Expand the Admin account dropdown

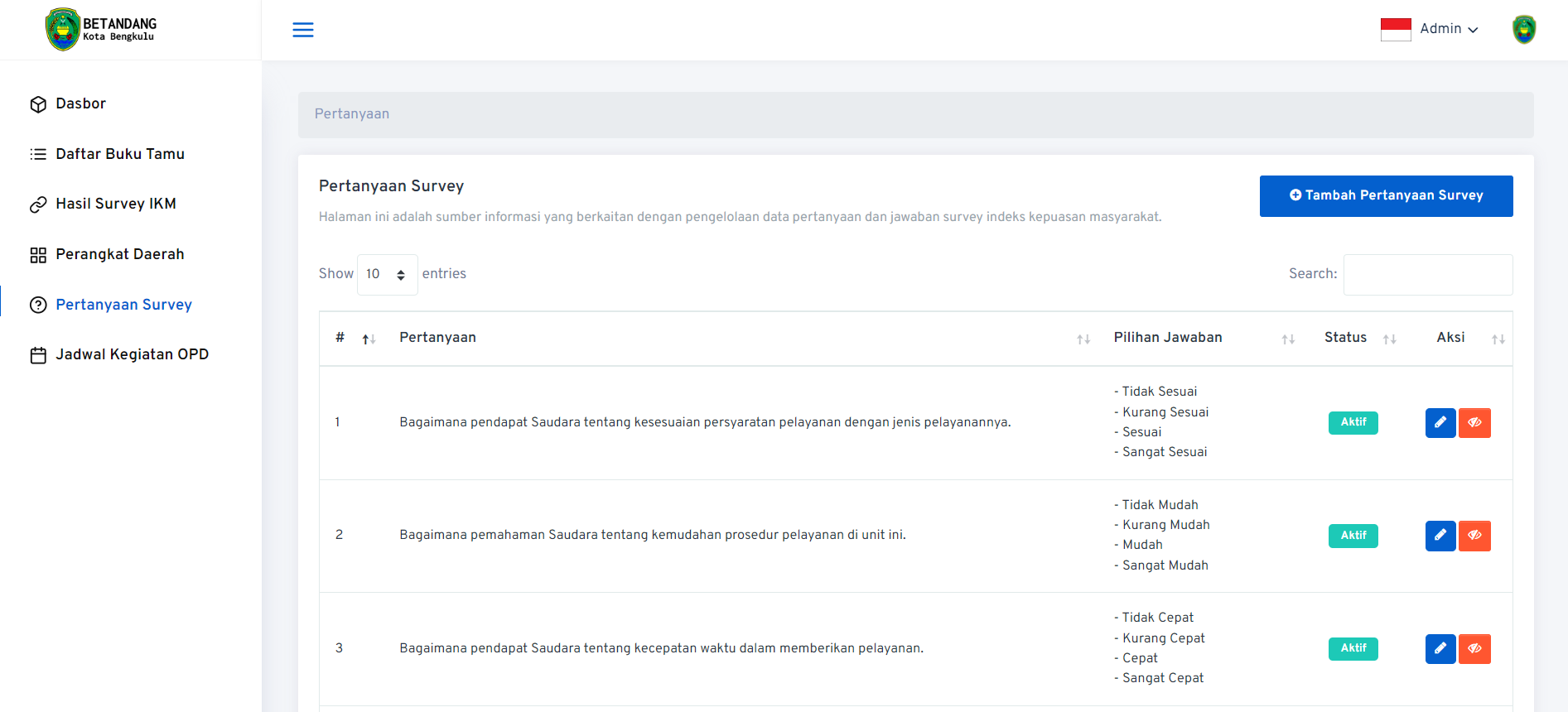[1449, 29]
